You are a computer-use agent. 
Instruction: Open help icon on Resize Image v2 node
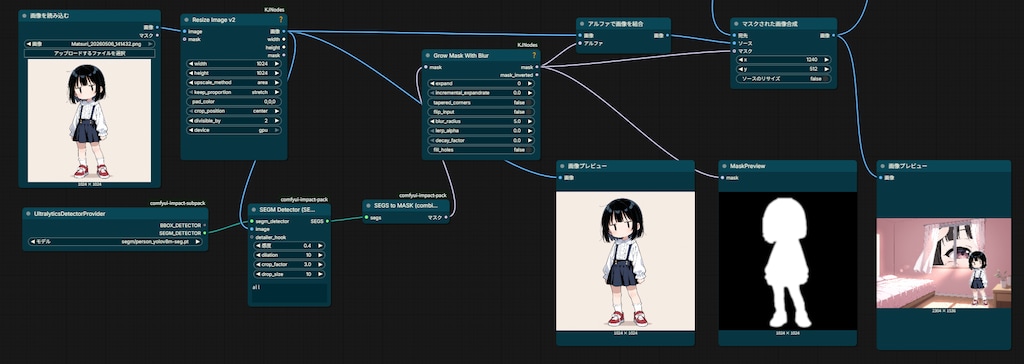(x=281, y=20)
